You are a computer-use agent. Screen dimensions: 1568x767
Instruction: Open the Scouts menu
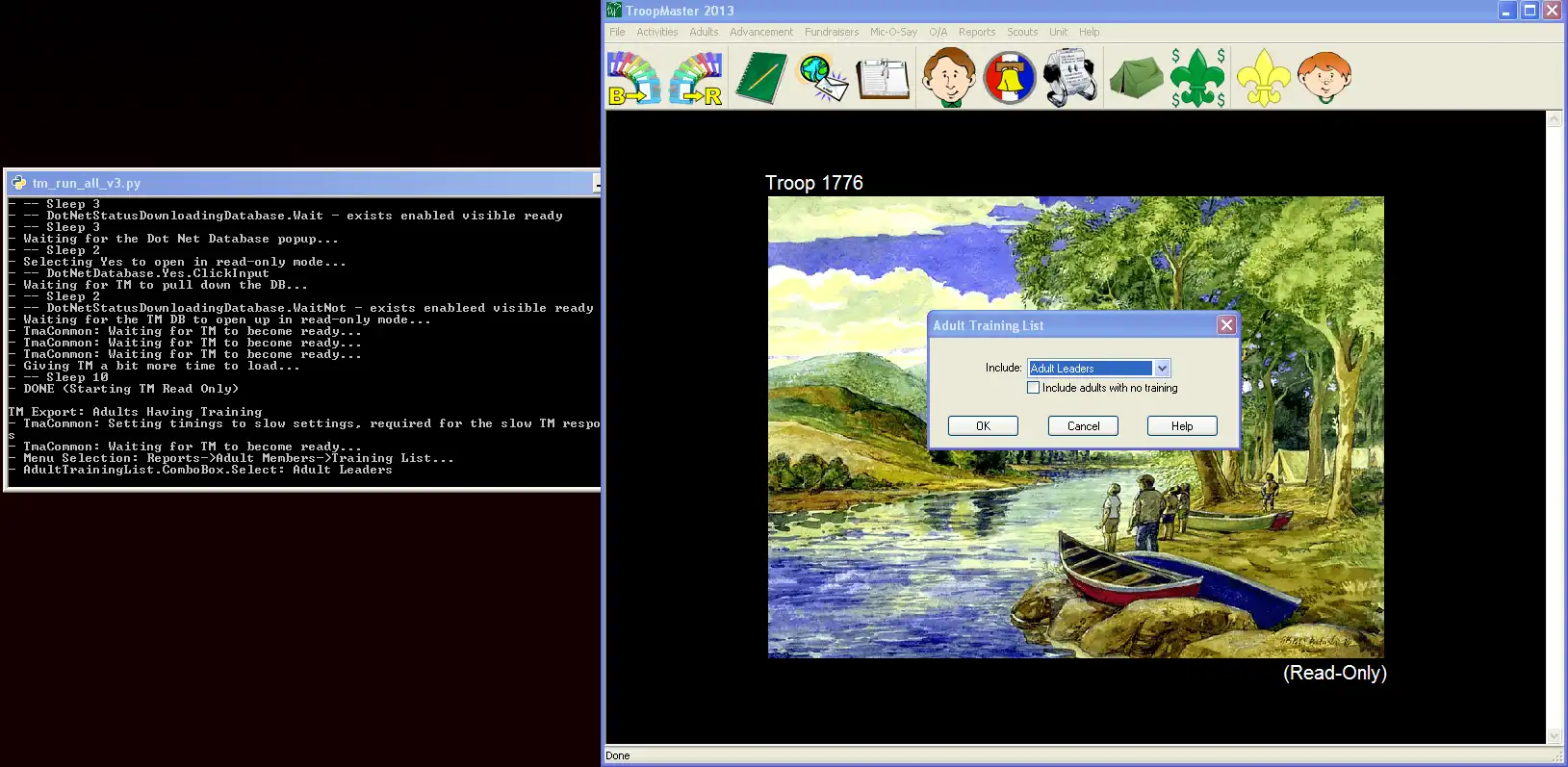click(1022, 32)
